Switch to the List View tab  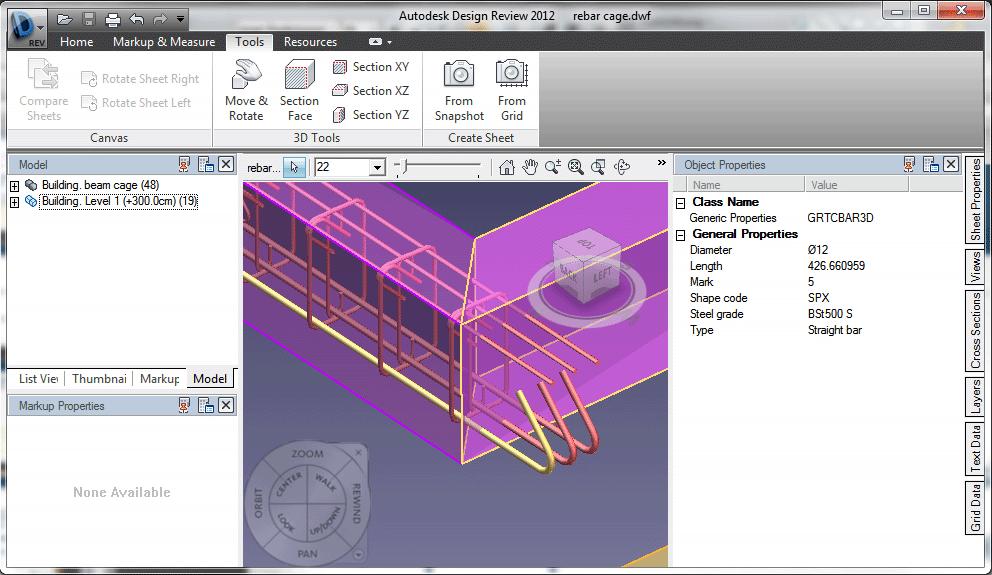coord(37,378)
